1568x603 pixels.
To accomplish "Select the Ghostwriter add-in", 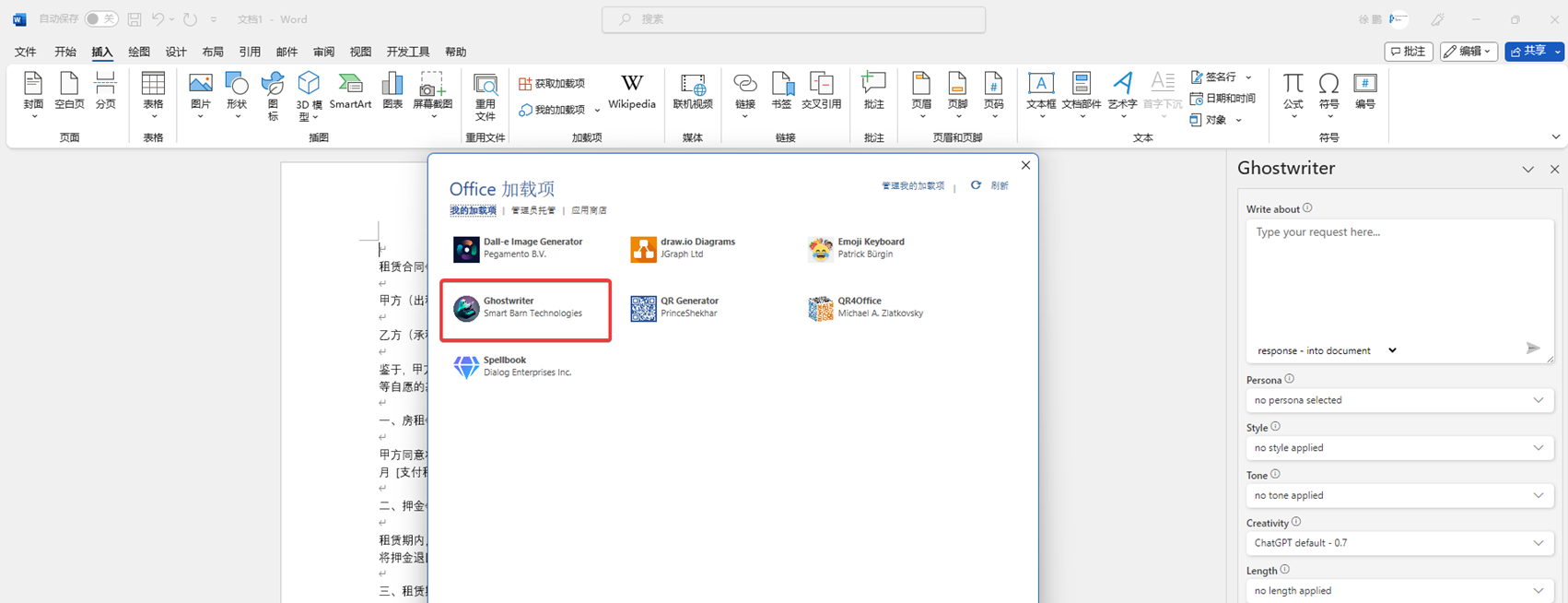I will 525,310.
